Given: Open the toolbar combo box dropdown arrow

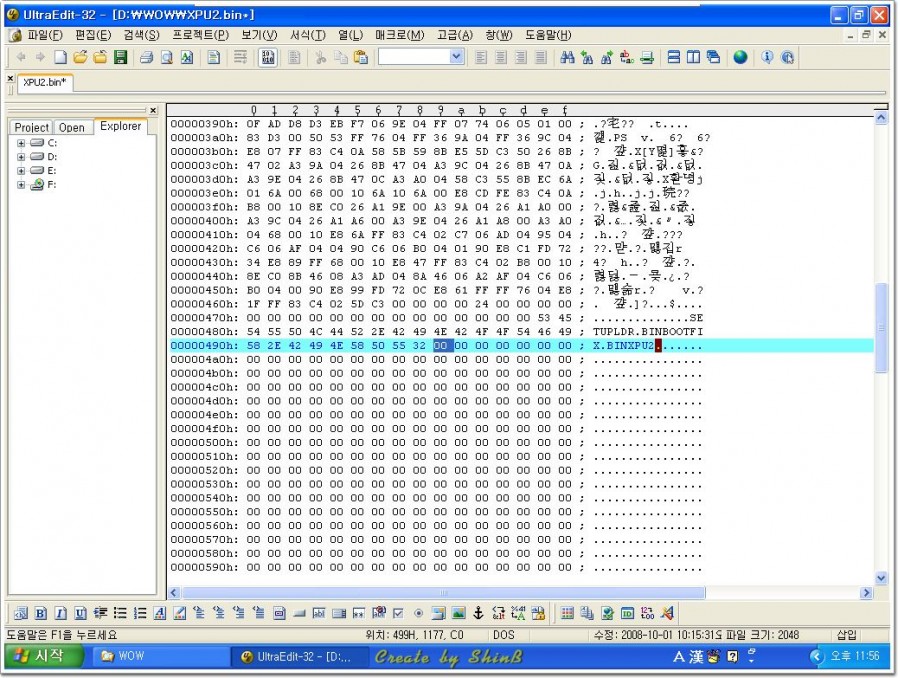Looking at the screenshot, I should tap(456, 57).
